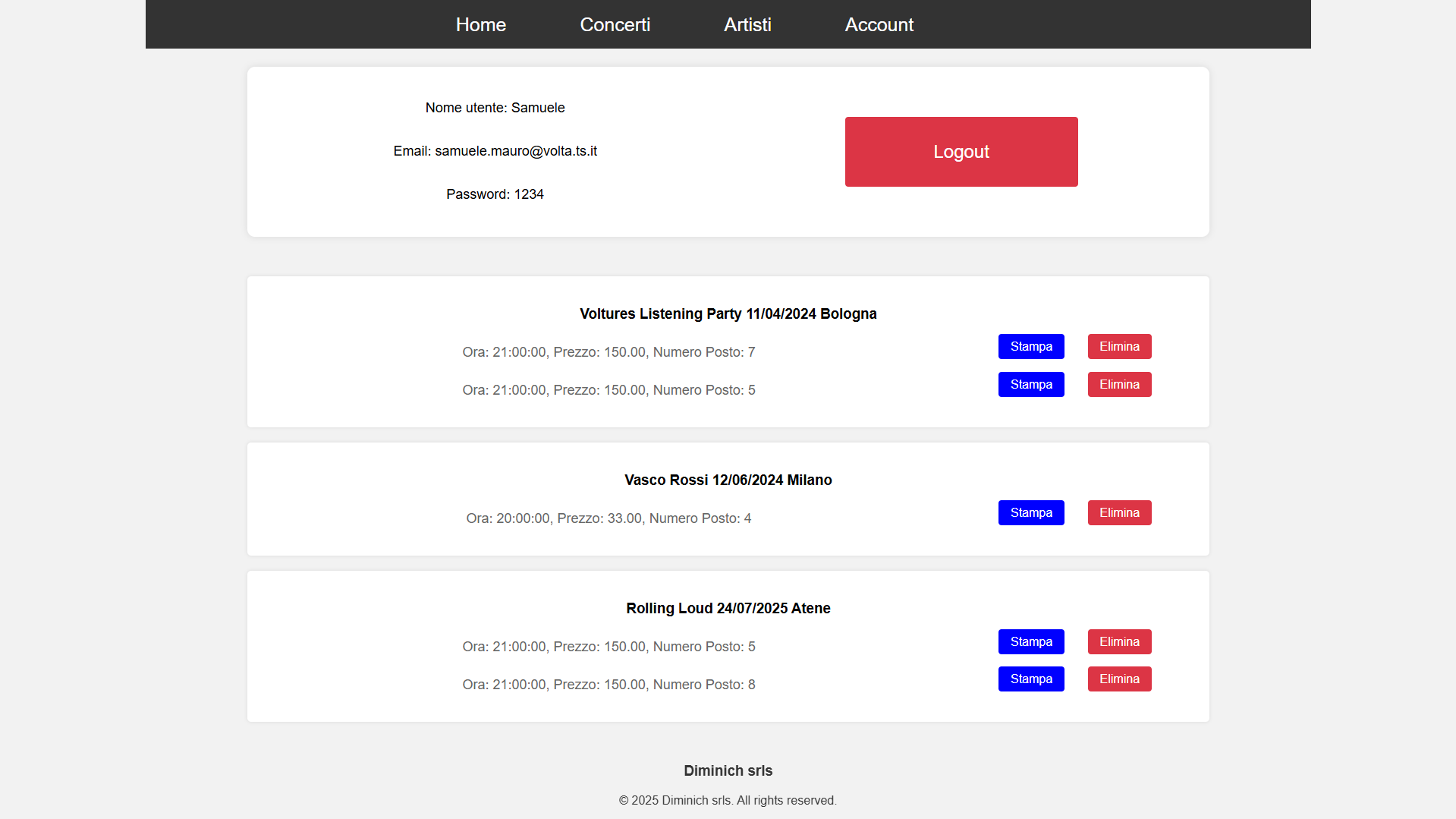Remove Rolling Loud ticket seat 5

(x=1119, y=641)
